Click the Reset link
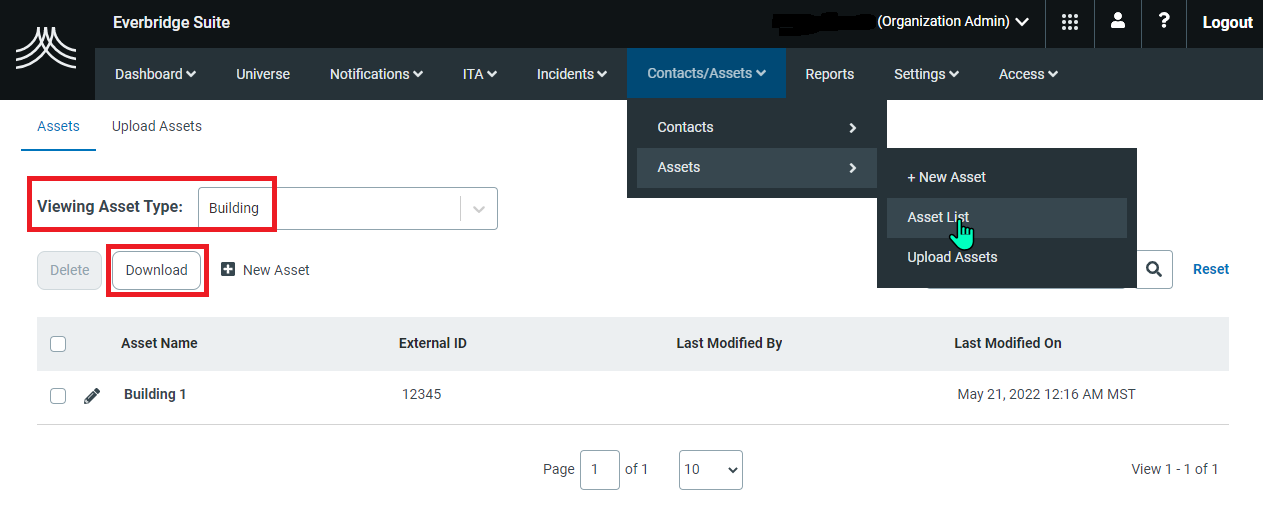 coord(1211,269)
